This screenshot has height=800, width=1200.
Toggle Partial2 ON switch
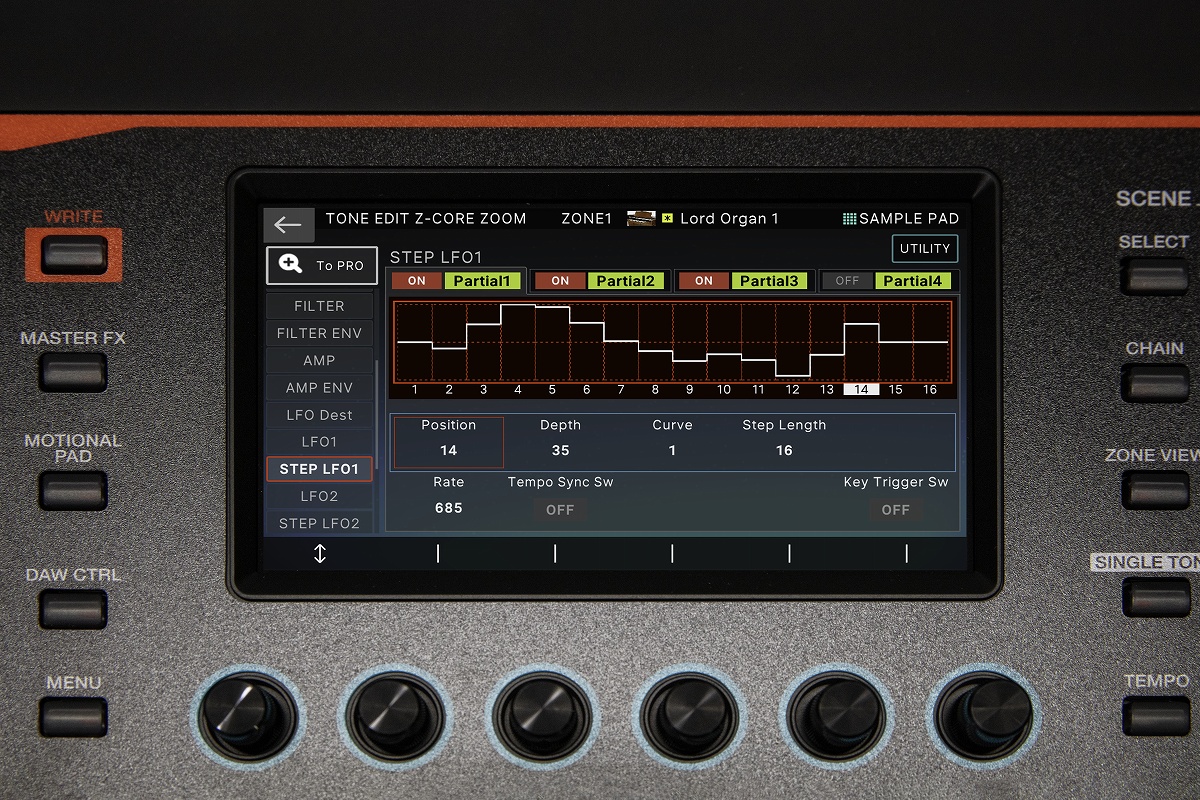click(560, 281)
